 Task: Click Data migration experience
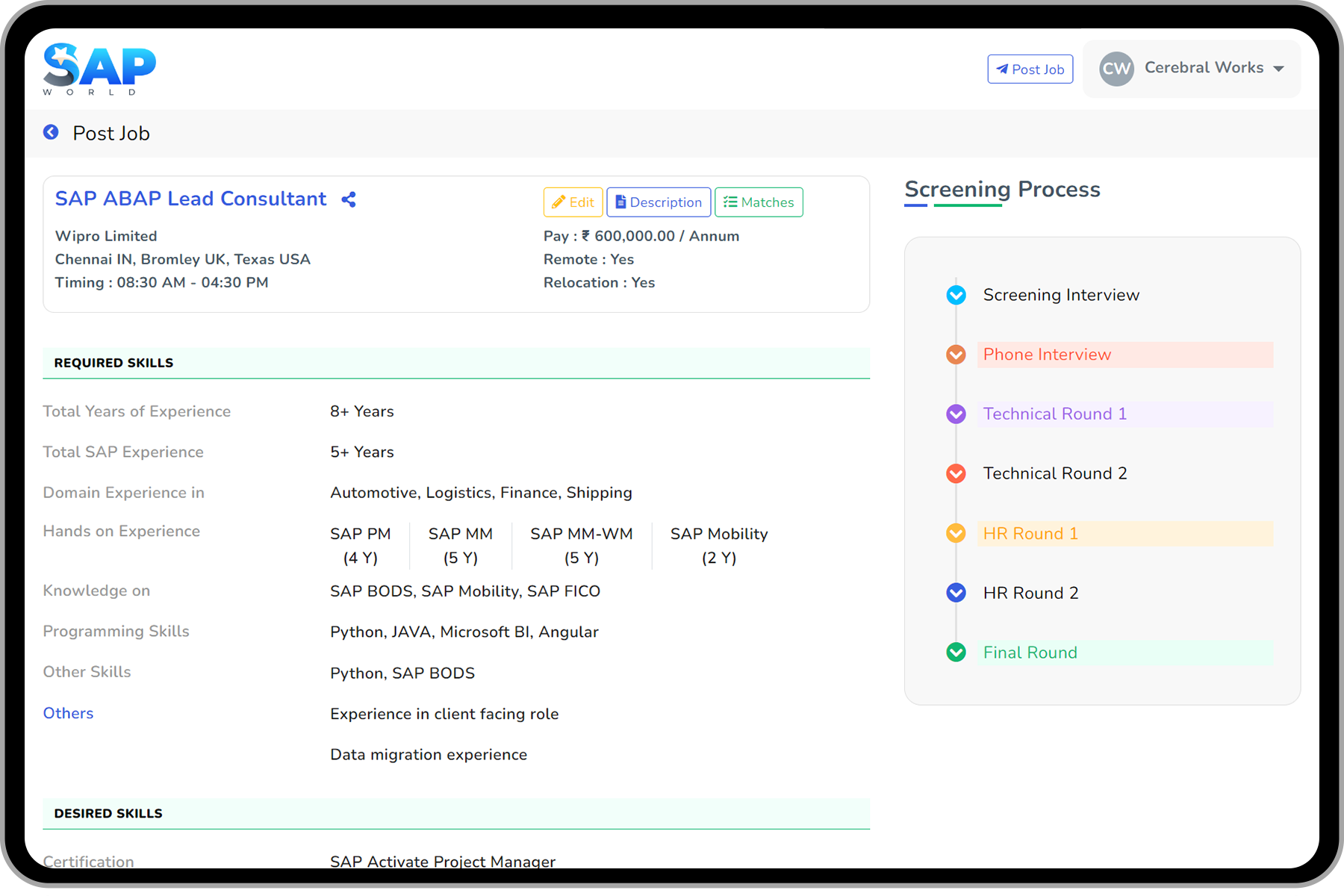pyautogui.click(x=429, y=755)
